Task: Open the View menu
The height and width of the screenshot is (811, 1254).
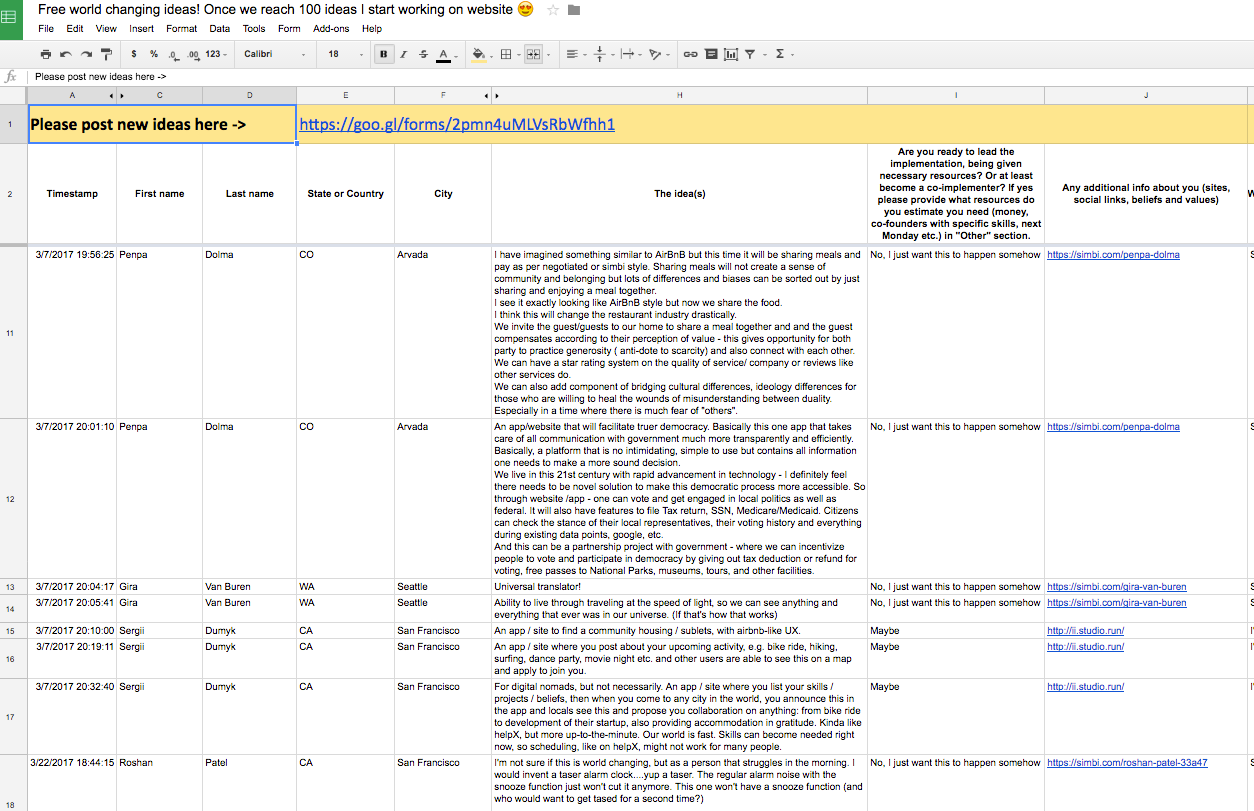Action: [106, 29]
